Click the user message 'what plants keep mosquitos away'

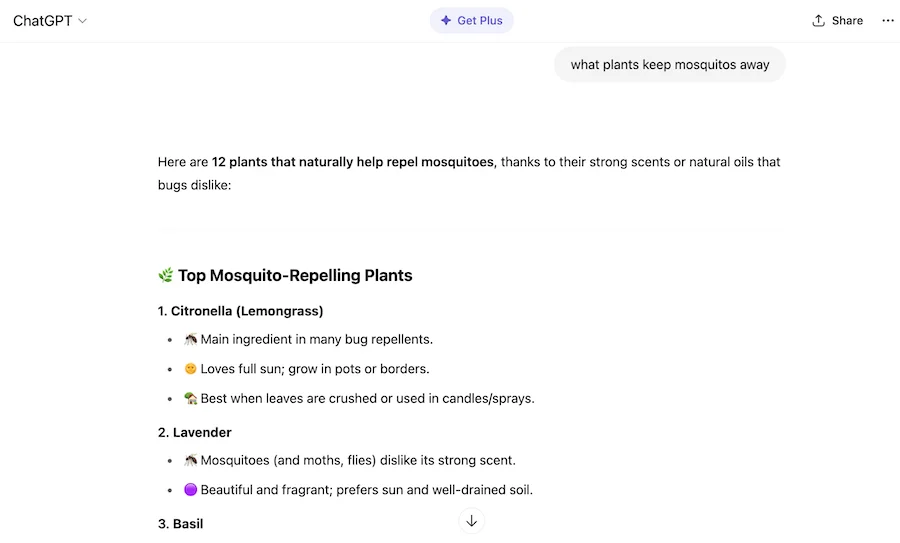click(670, 65)
